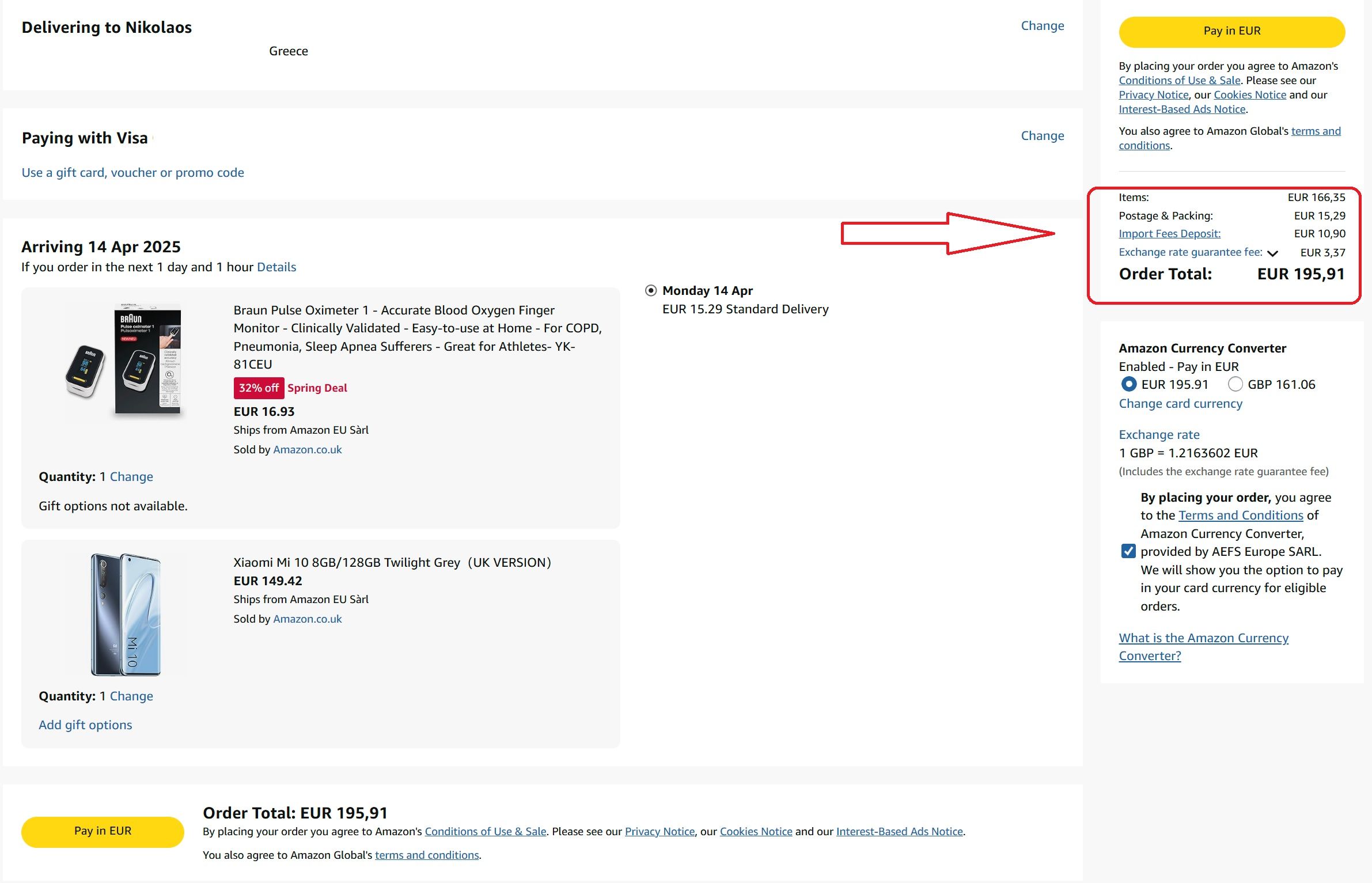Open bottom Conditions of Use & Sale link
Screen dimensions: 1372x883
(x=486, y=832)
